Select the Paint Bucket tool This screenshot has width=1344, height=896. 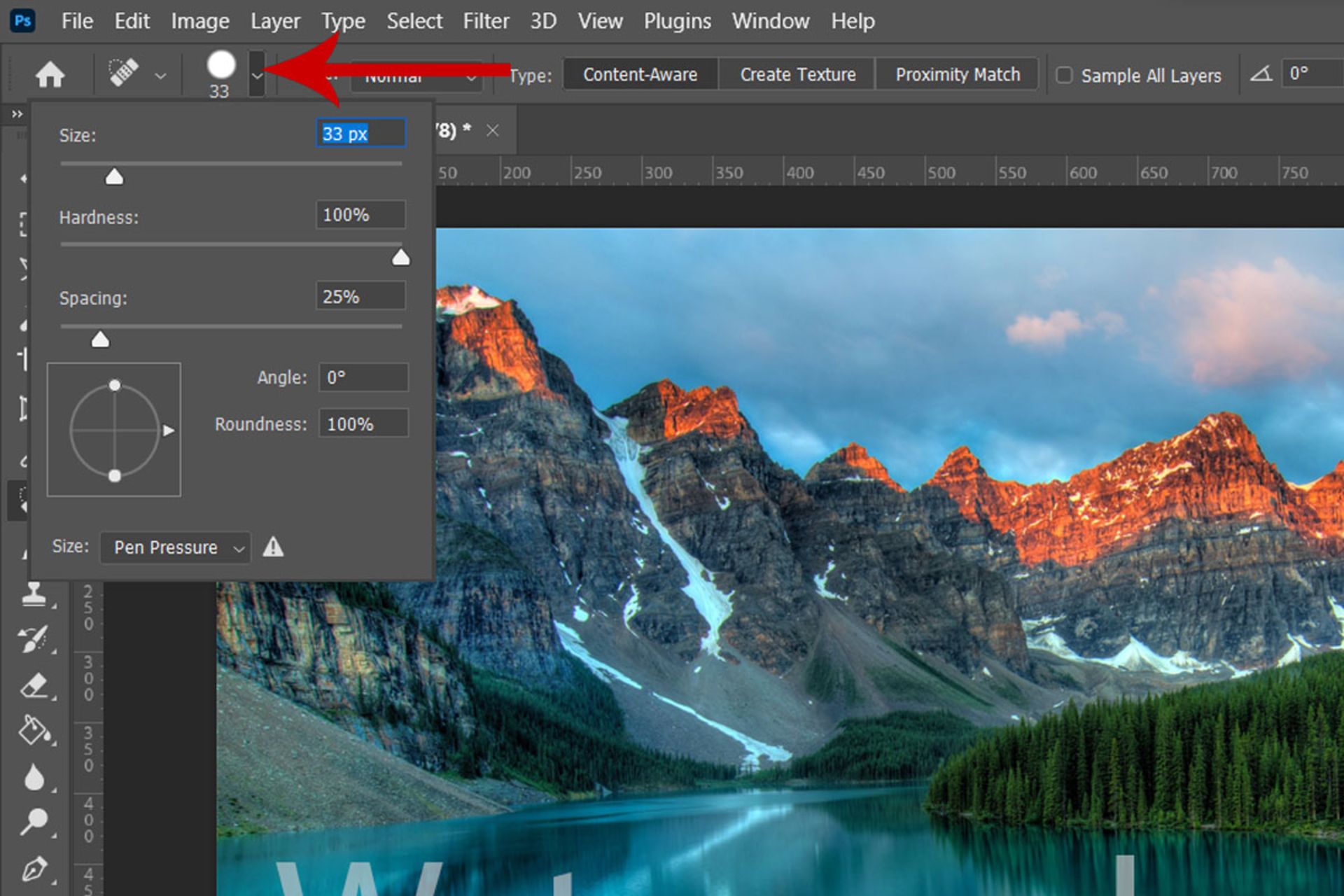click(34, 731)
